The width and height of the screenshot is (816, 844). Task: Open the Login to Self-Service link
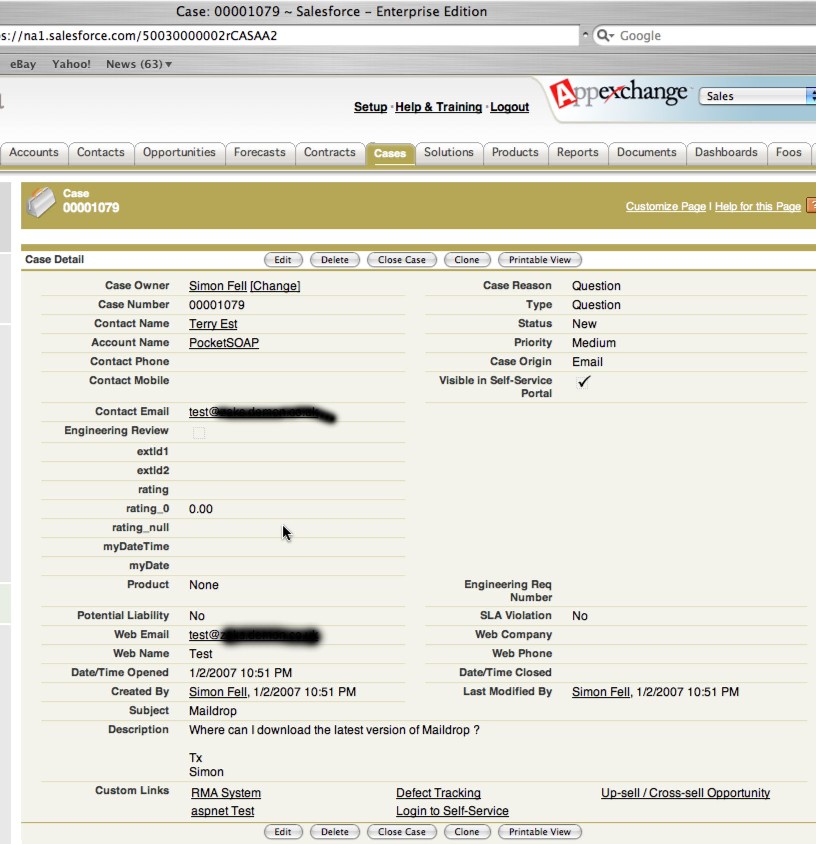click(x=452, y=811)
